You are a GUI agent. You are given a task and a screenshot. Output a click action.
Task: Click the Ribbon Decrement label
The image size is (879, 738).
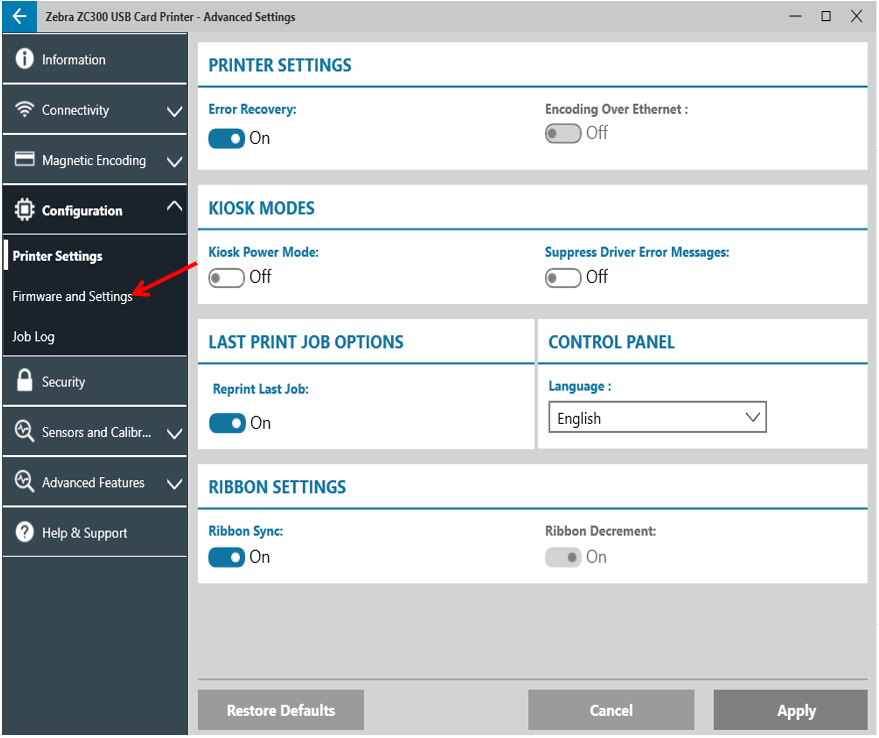(x=600, y=531)
